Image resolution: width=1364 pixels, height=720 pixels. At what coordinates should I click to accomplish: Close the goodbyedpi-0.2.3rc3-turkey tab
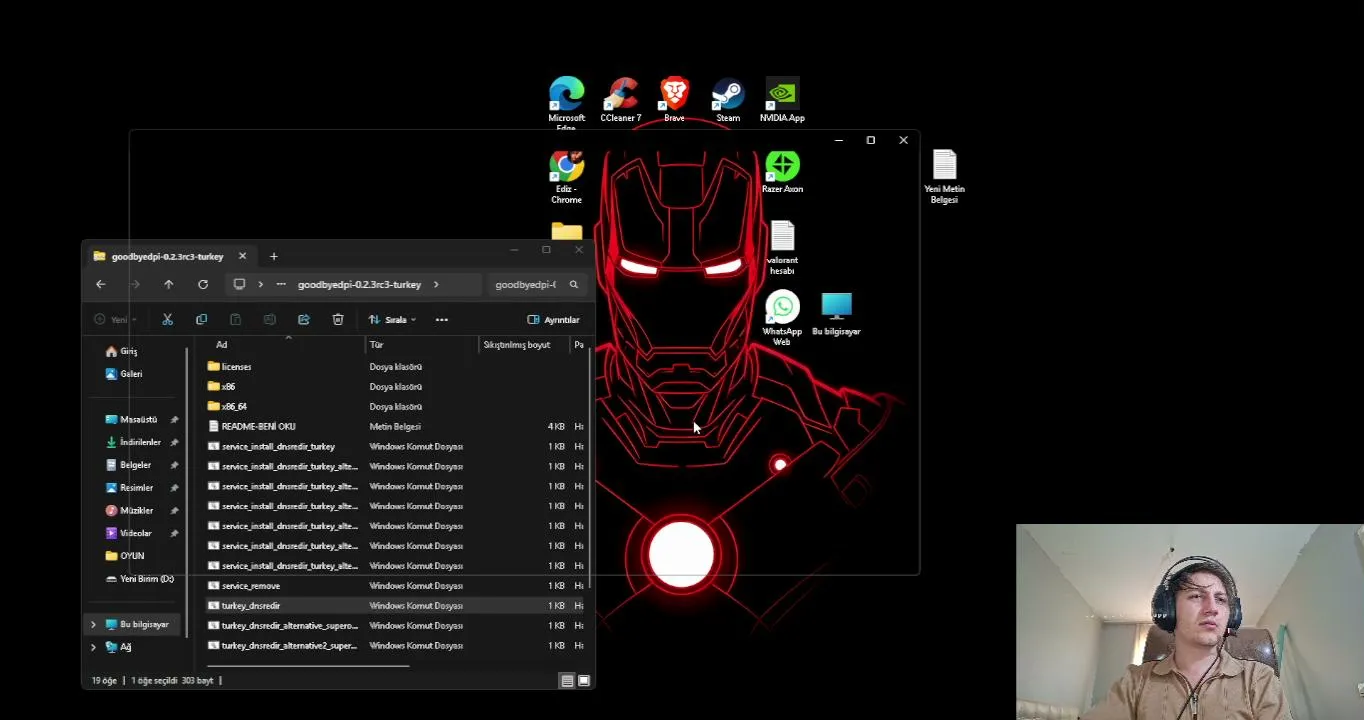tap(242, 256)
